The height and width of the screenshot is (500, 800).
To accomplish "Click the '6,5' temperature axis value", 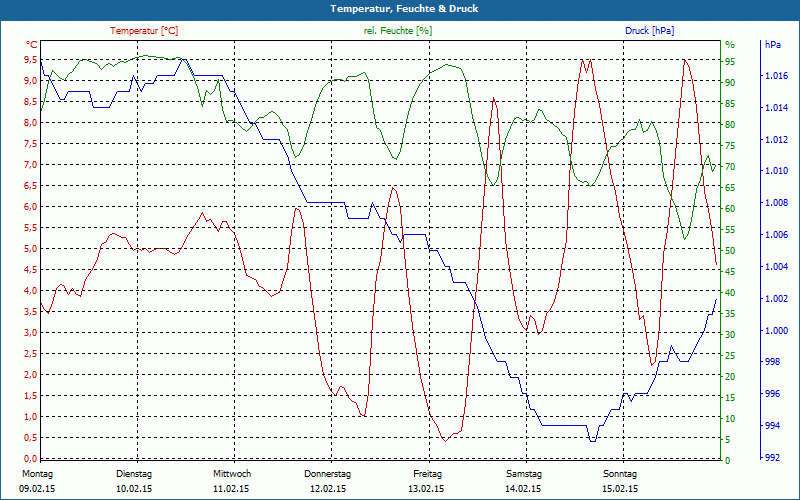I will tap(31, 186).
